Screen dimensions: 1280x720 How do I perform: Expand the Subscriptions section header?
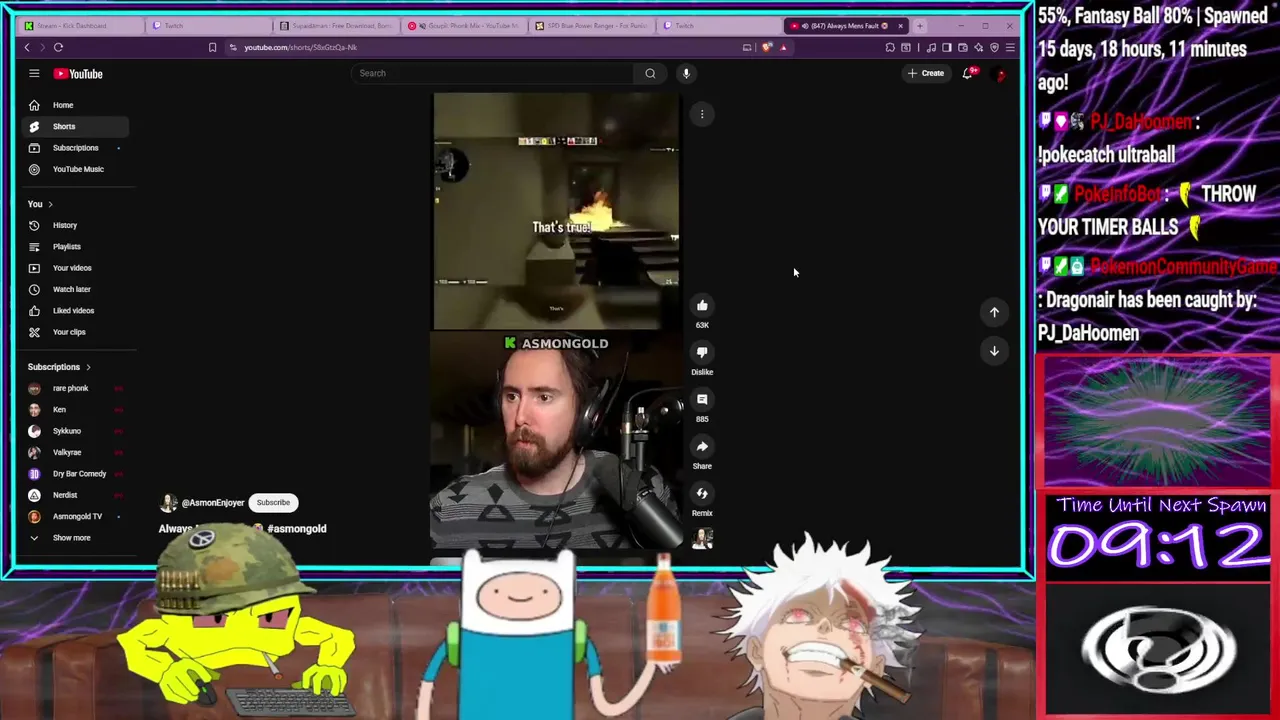pyautogui.click(x=59, y=367)
